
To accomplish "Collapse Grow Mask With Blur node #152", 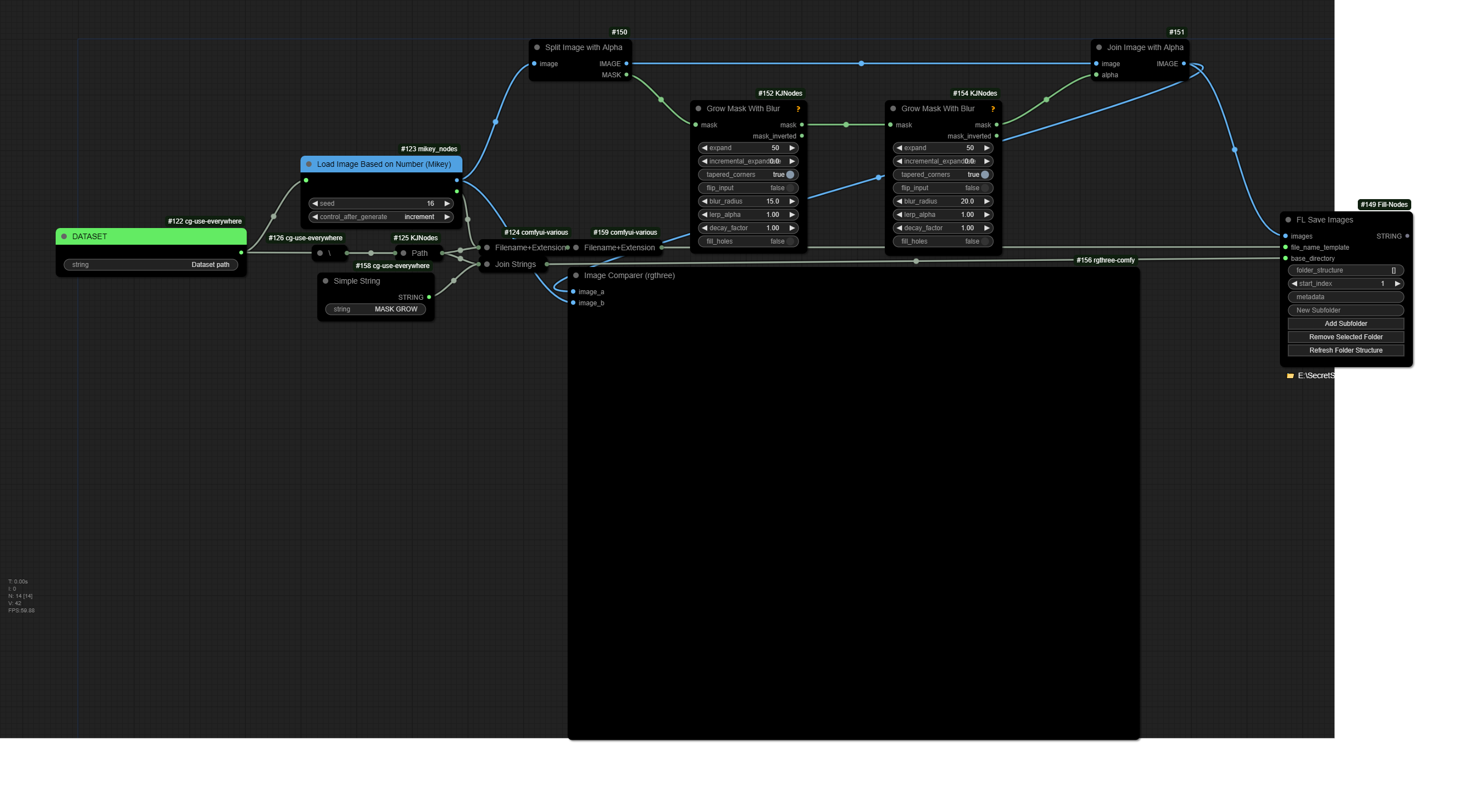I will pos(698,108).
